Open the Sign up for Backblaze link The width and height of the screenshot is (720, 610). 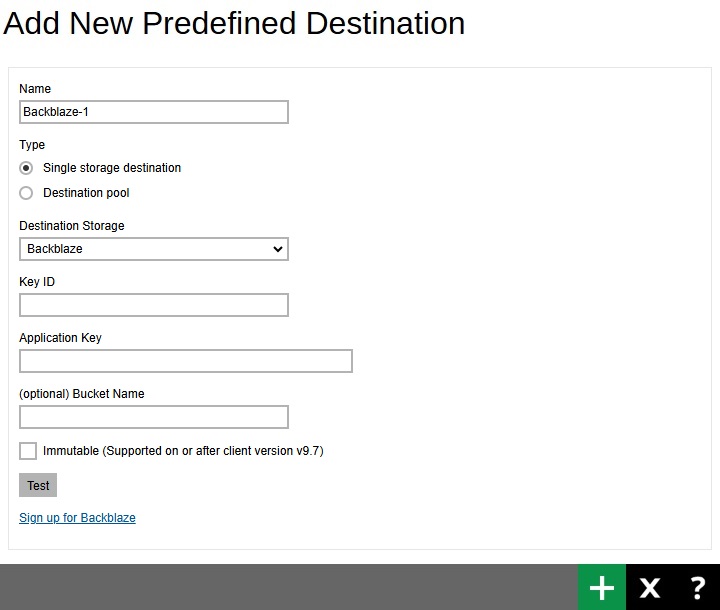coord(77,518)
